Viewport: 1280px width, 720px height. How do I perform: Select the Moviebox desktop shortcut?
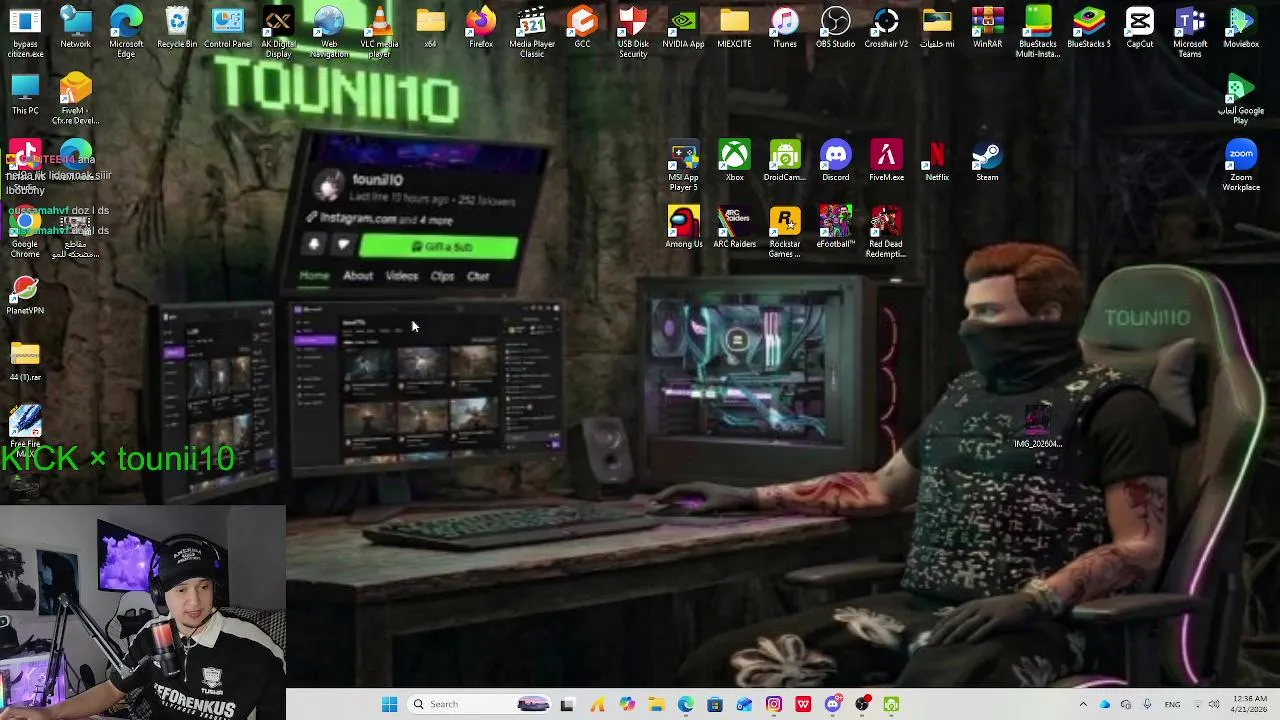pos(1241,27)
